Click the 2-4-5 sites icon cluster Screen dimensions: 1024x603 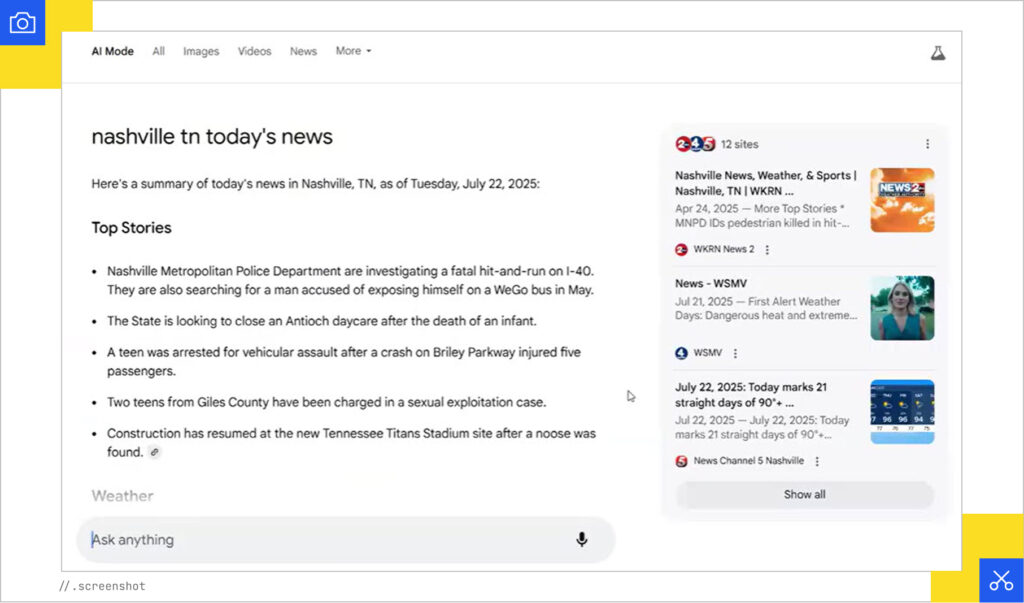[x=693, y=144]
